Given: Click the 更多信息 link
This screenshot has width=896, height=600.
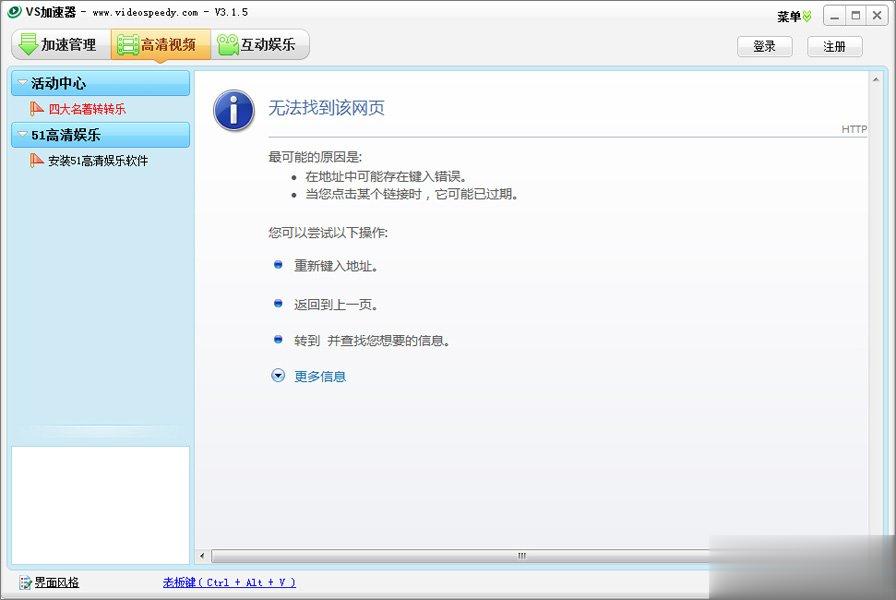Looking at the screenshot, I should pos(320,377).
